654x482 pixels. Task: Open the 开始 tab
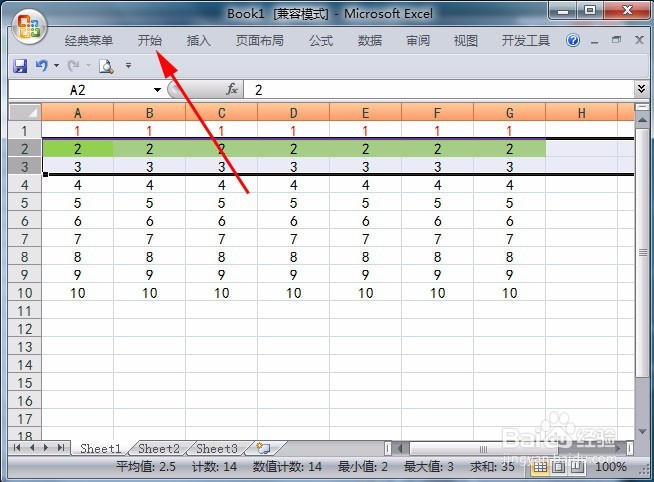point(150,40)
